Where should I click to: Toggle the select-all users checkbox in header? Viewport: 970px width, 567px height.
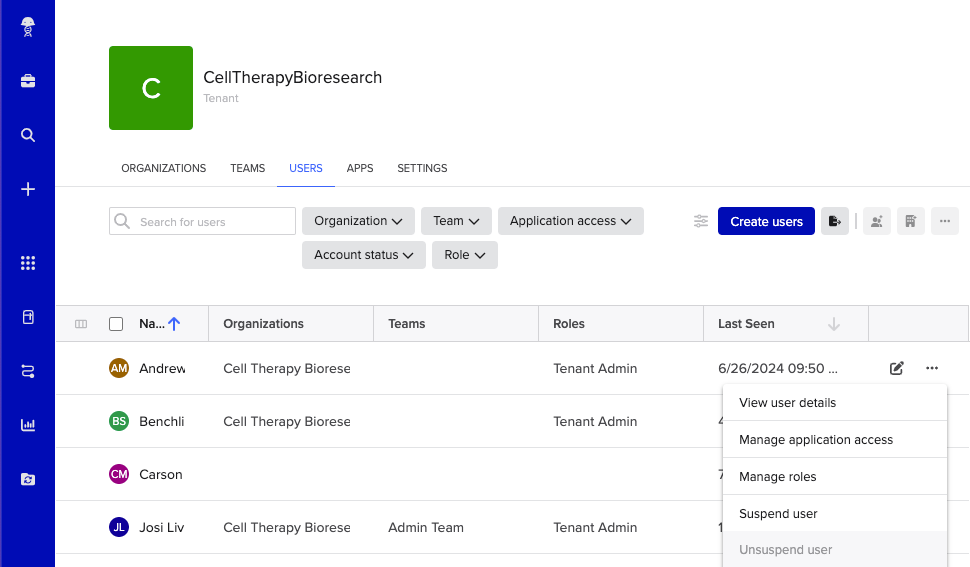116,324
